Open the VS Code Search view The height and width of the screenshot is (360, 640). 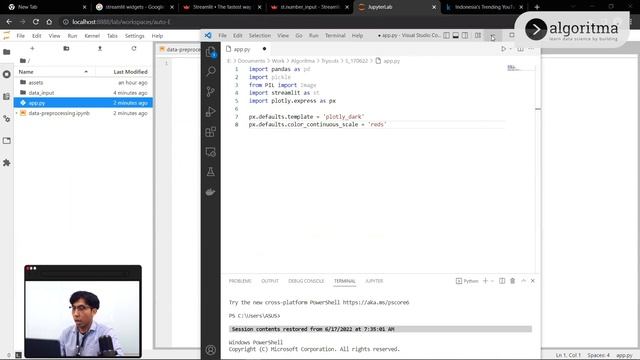point(211,71)
